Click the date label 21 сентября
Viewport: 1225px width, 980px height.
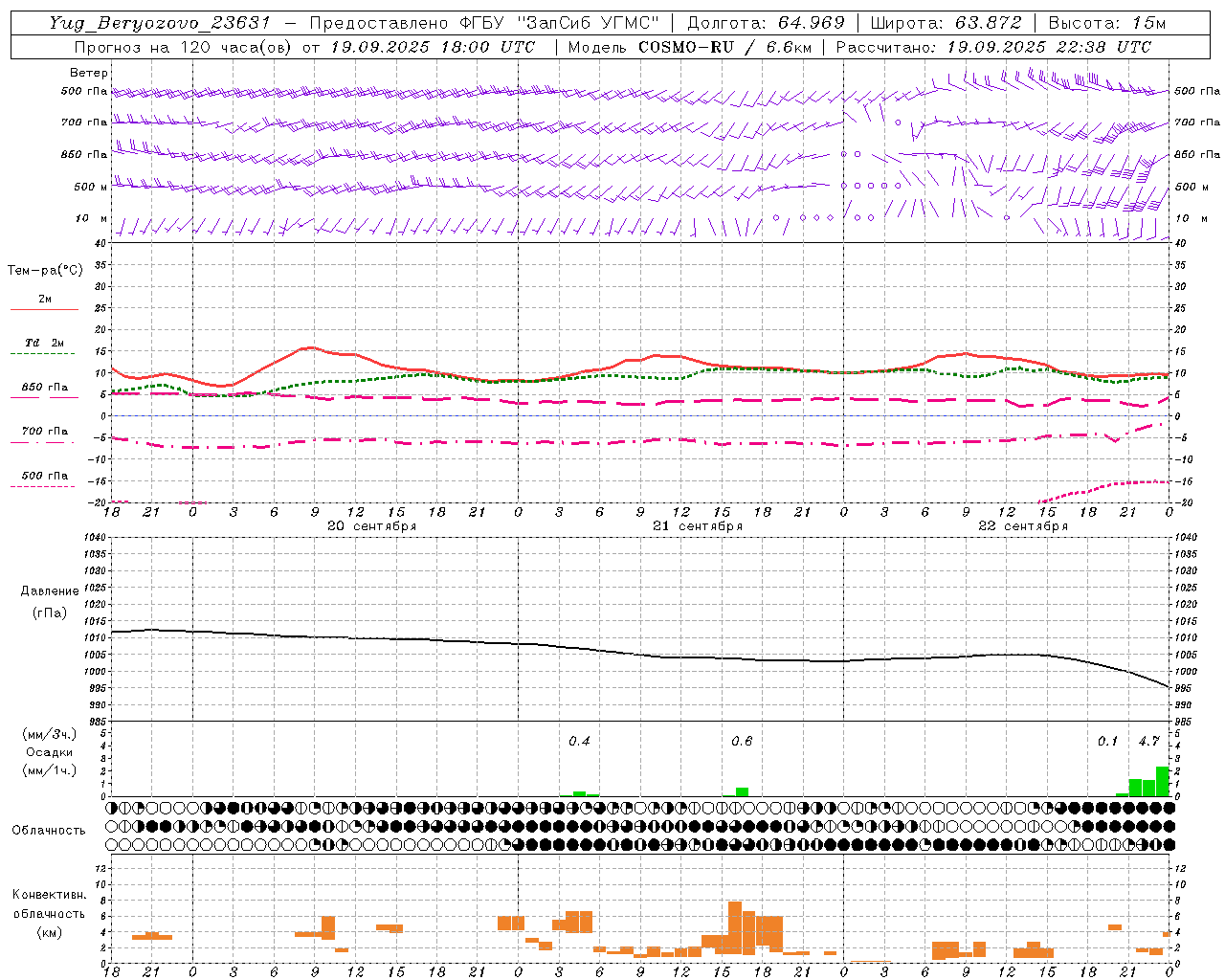tap(698, 526)
